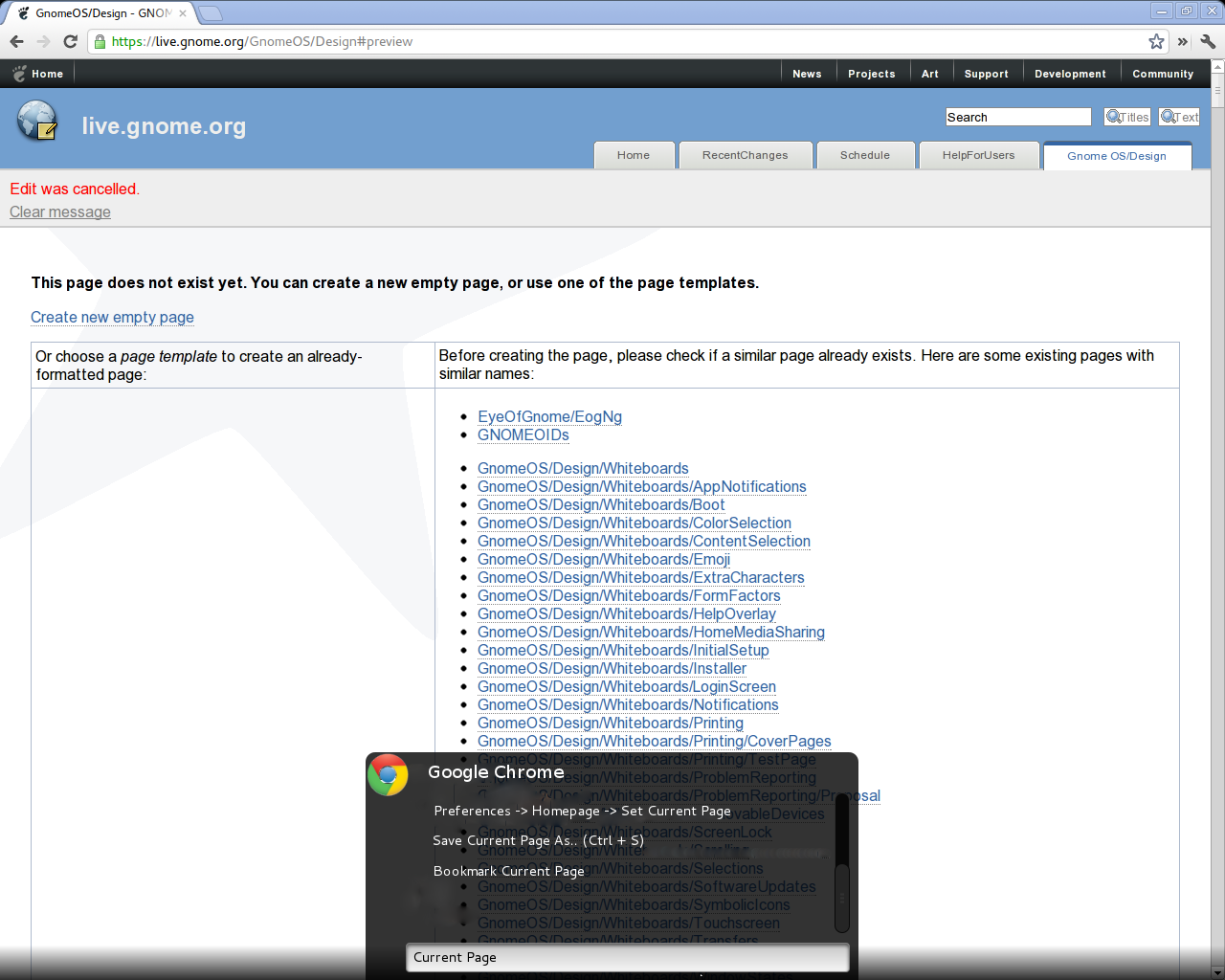Click the Current Page text field
The height and width of the screenshot is (980, 1225).
click(x=628, y=958)
